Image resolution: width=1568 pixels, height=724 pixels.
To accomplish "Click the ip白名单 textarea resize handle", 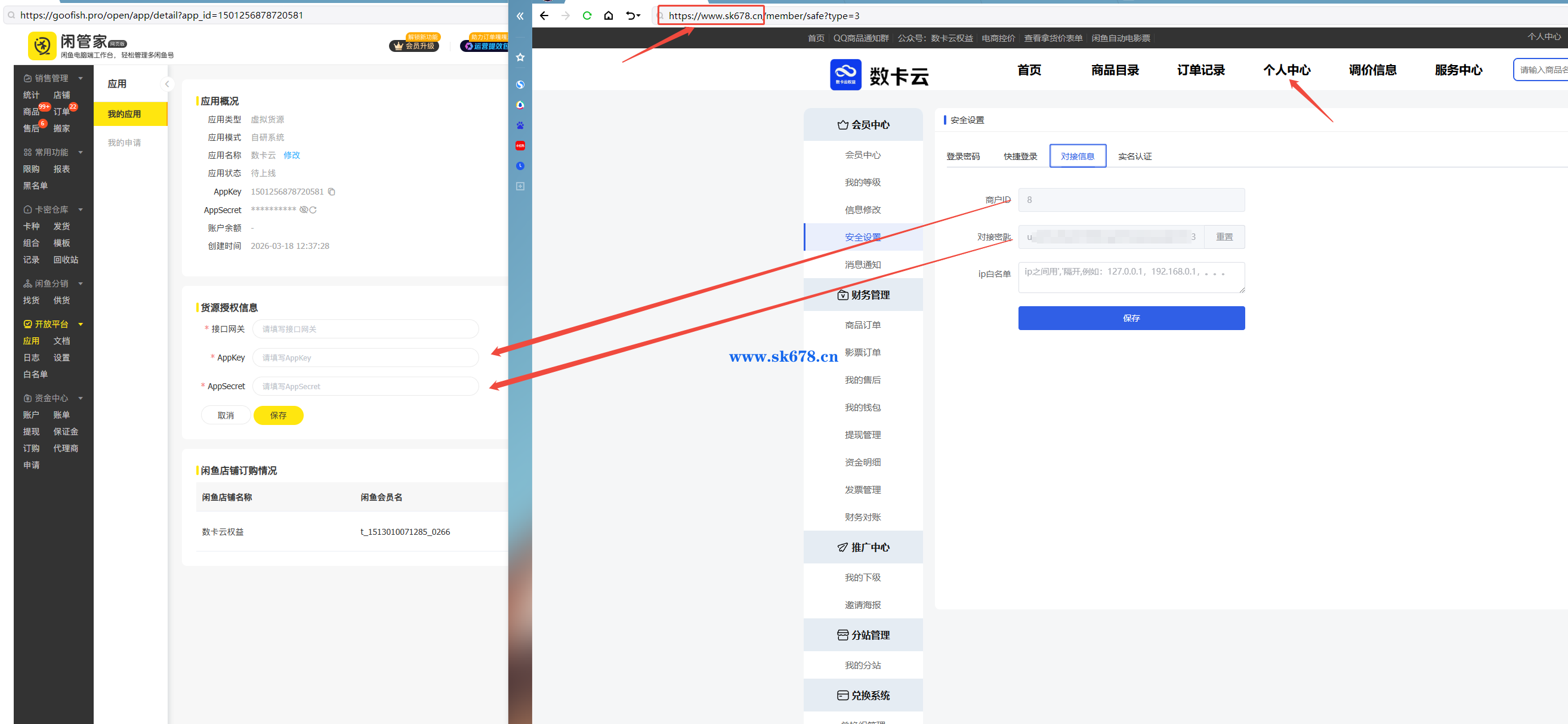I will pos(1242,290).
